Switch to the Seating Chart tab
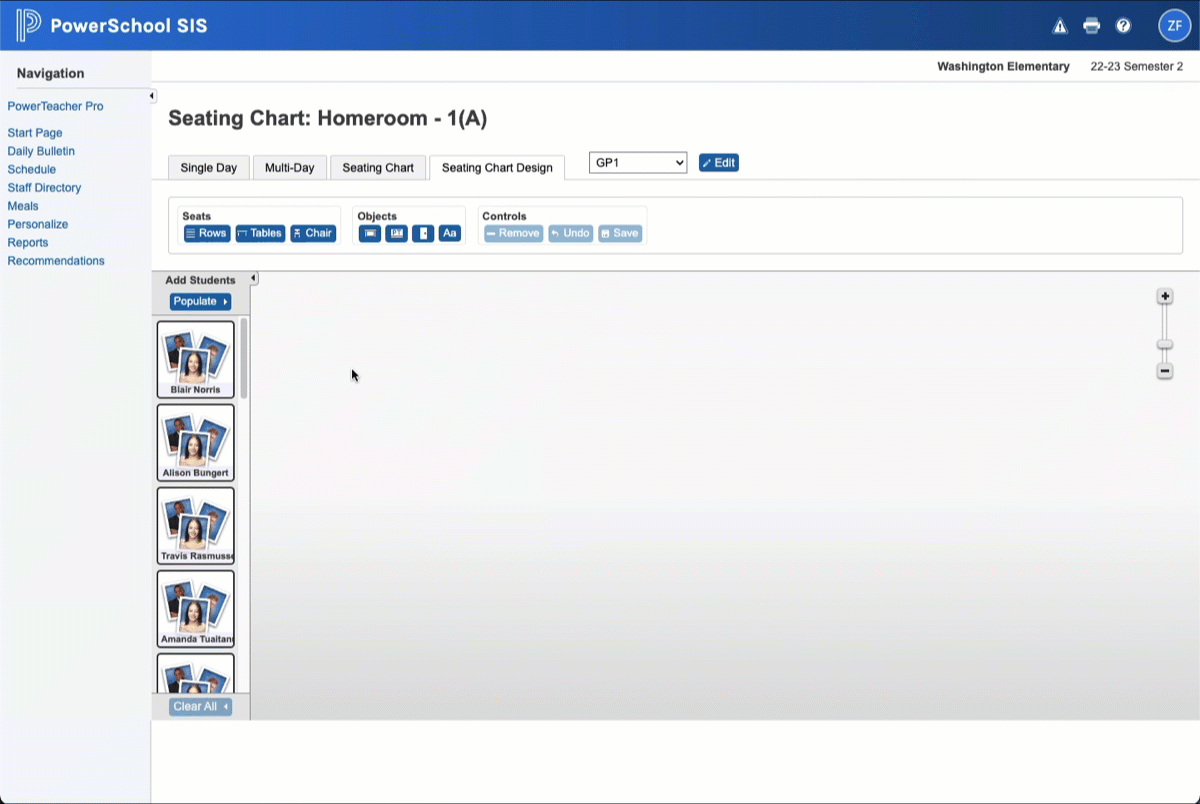The width and height of the screenshot is (1200, 804). click(378, 167)
